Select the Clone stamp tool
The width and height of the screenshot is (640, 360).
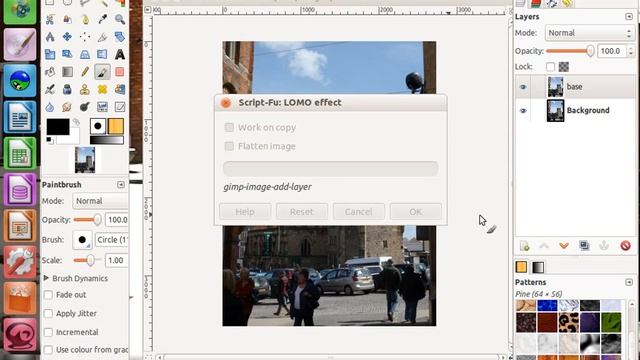85,89
